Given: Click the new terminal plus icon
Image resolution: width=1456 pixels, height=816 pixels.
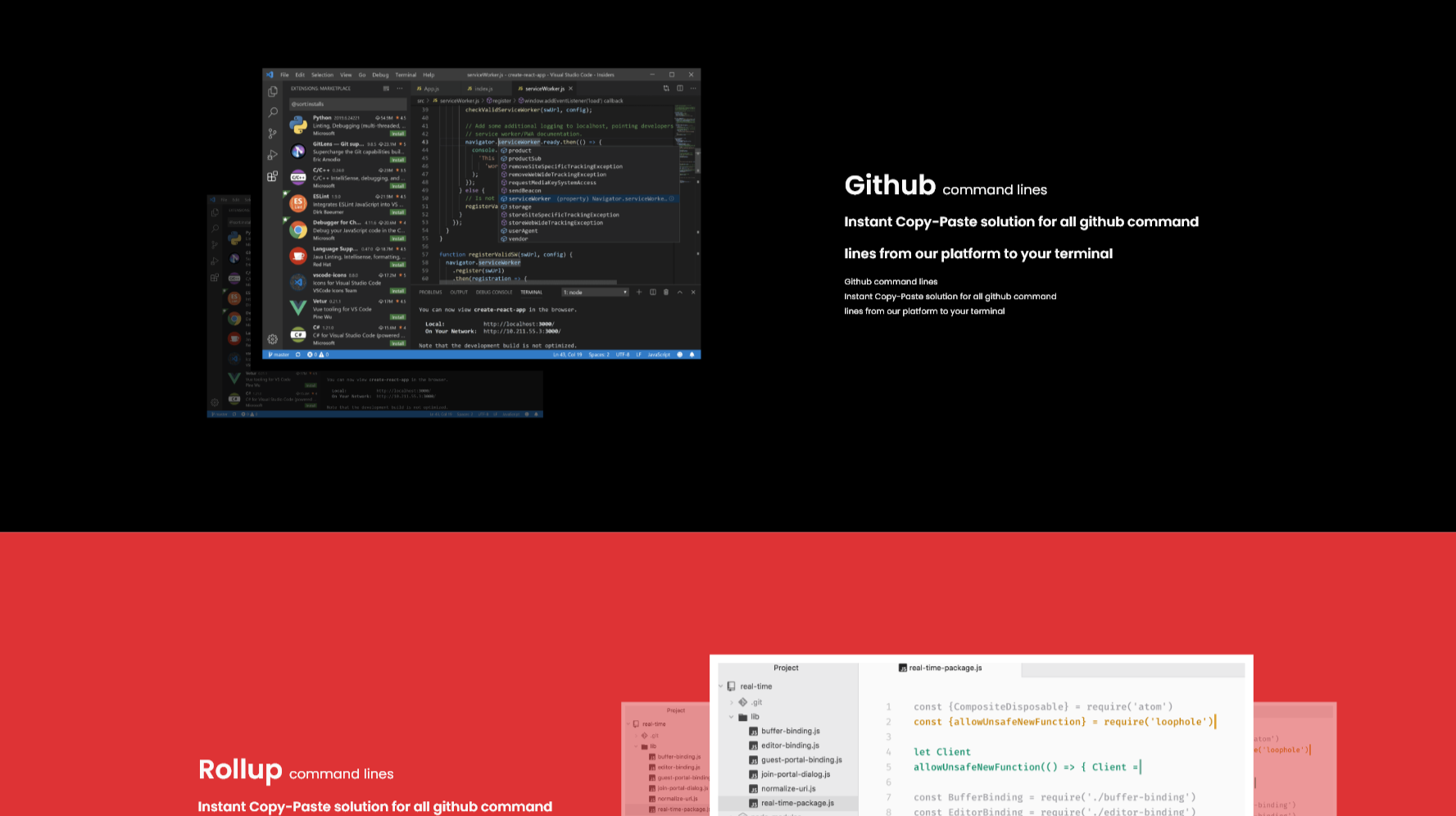Looking at the screenshot, I should click(x=639, y=292).
